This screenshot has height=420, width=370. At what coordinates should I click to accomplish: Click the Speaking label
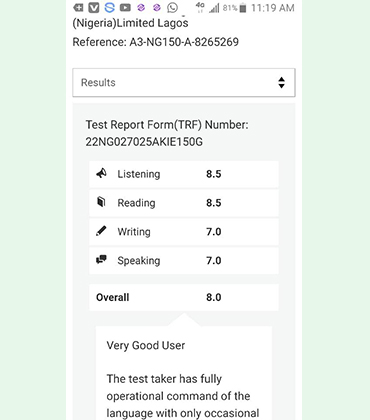coord(139,260)
